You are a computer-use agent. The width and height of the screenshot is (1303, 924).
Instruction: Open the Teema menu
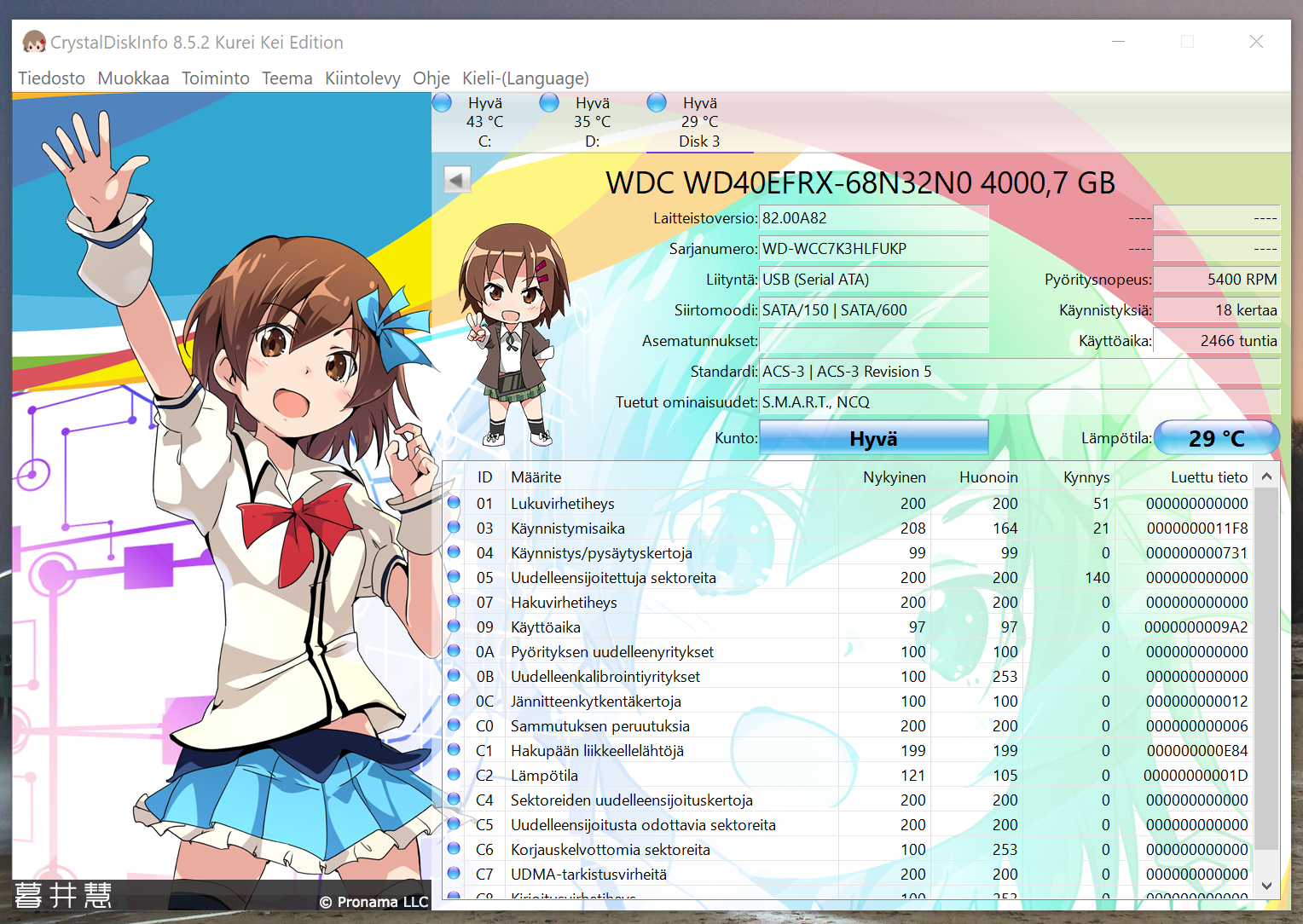(287, 78)
